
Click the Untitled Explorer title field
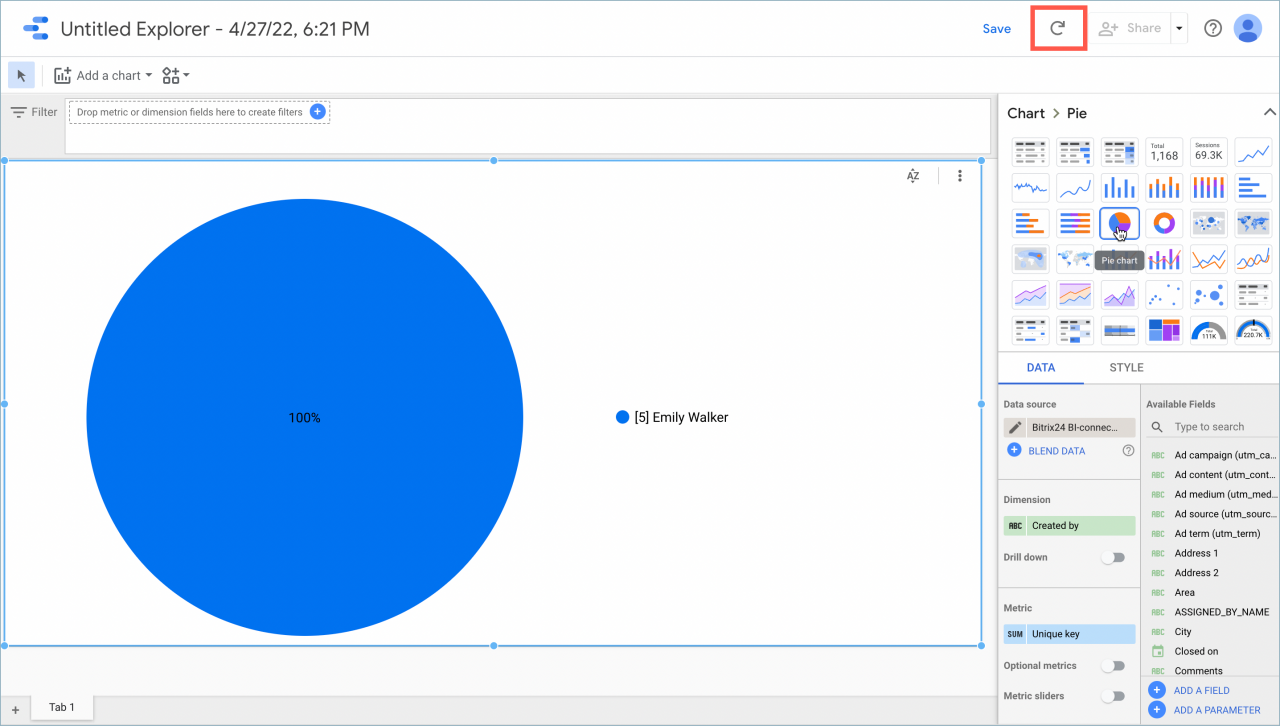(x=215, y=29)
